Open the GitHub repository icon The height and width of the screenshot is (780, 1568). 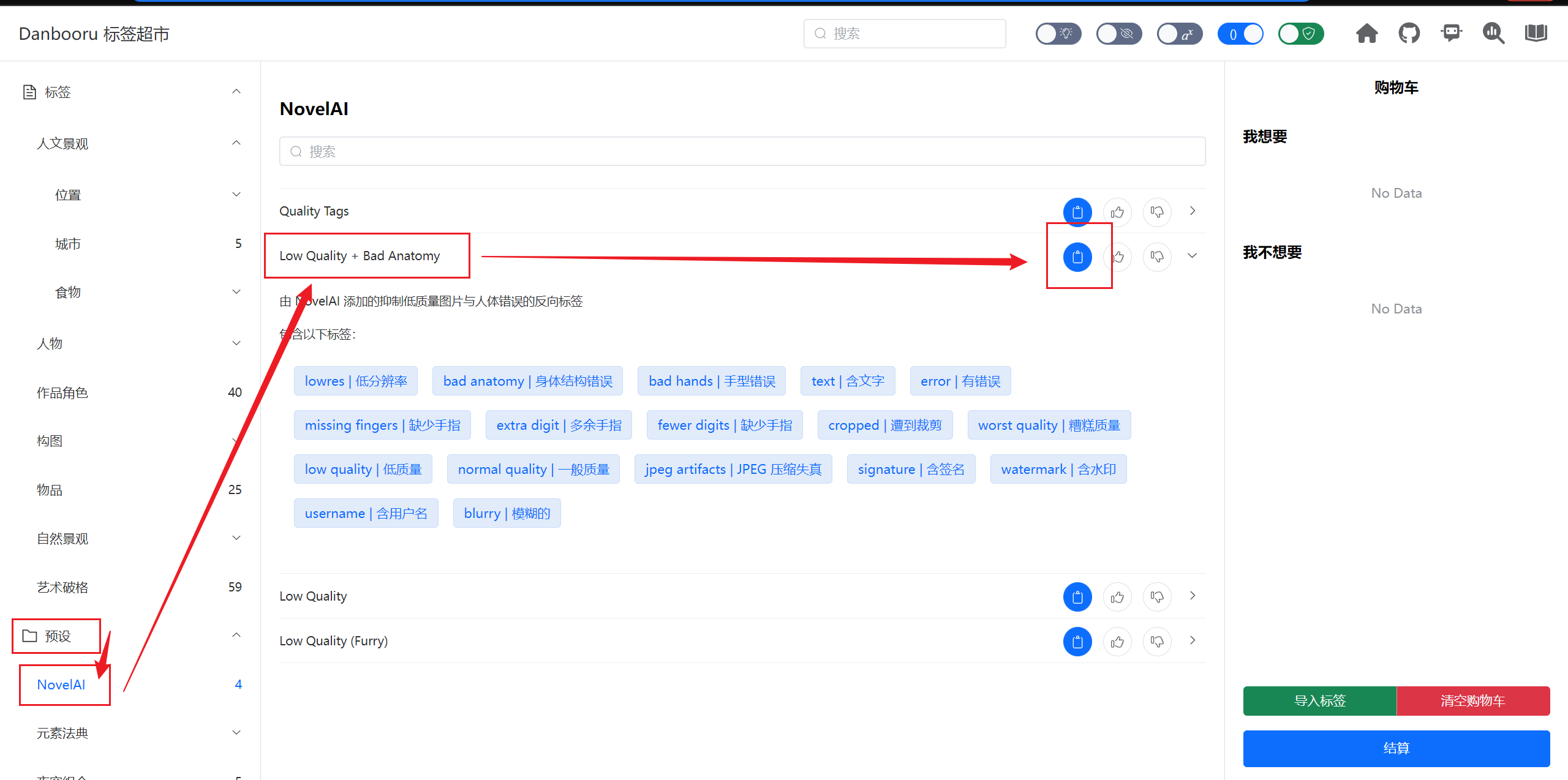click(1409, 33)
